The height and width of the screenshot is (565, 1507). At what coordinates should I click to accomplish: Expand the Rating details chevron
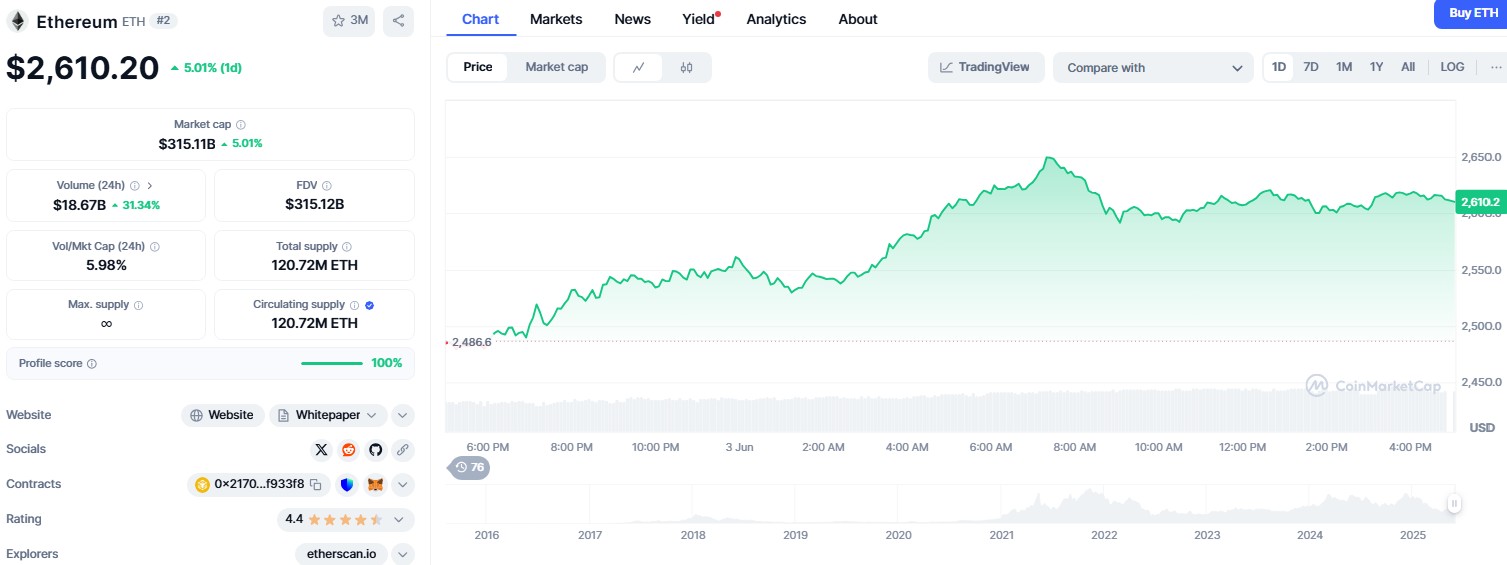[399, 519]
